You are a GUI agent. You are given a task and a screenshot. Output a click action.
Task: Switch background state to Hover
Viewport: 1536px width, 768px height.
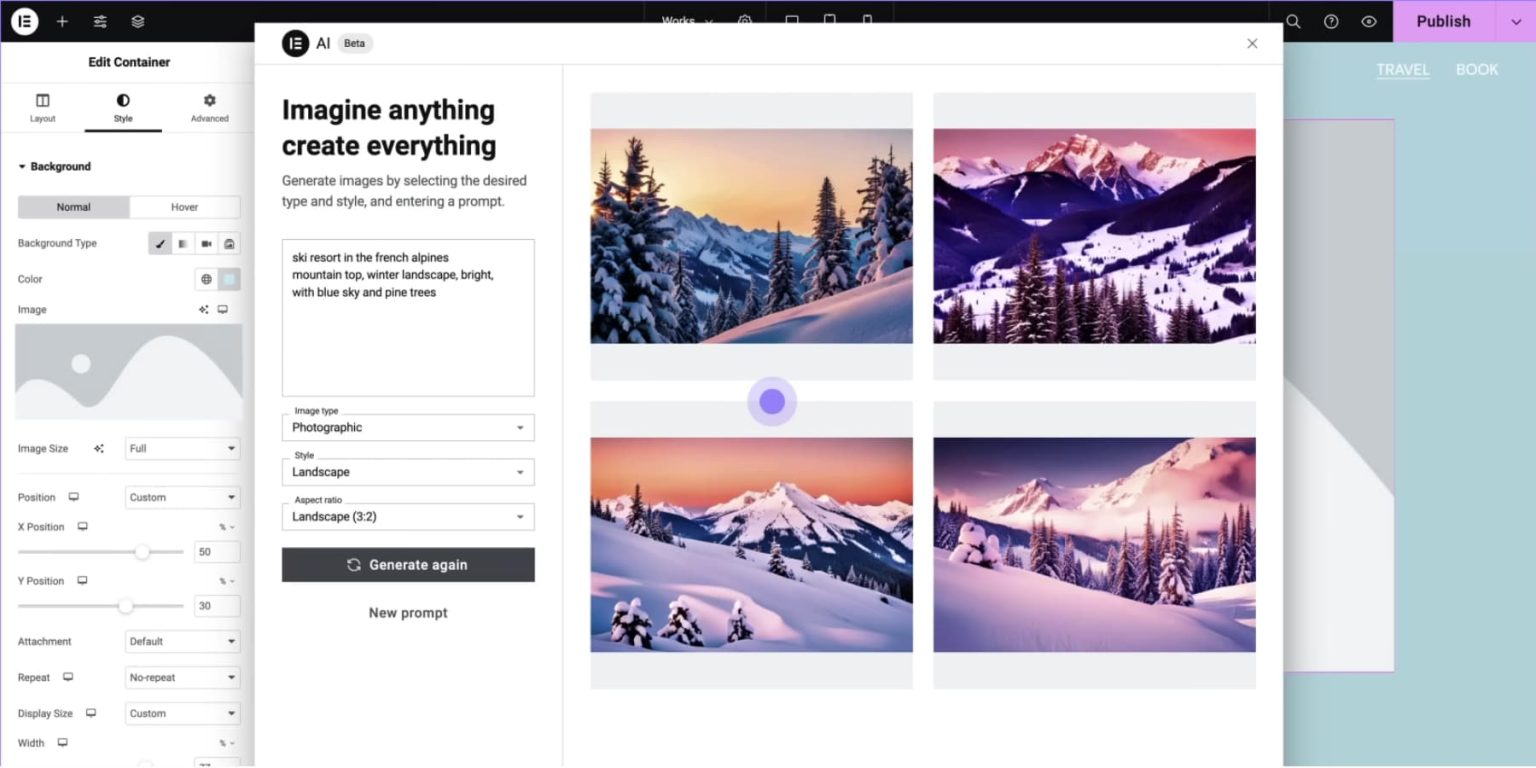coord(184,207)
